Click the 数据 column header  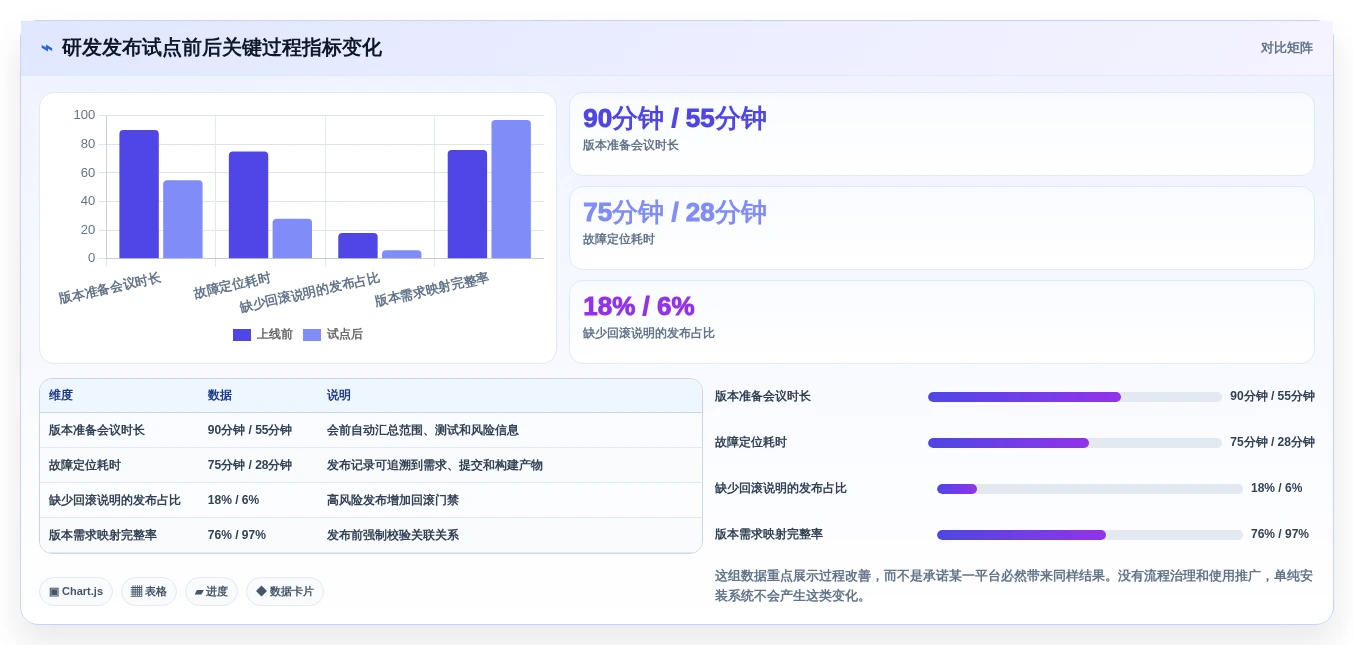[x=220, y=396]
